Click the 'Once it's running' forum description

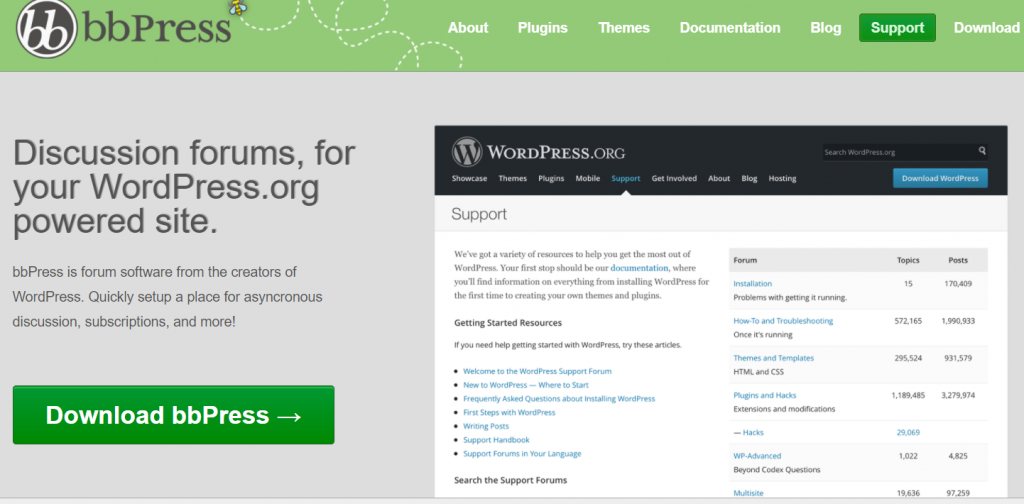pos(763,334)
